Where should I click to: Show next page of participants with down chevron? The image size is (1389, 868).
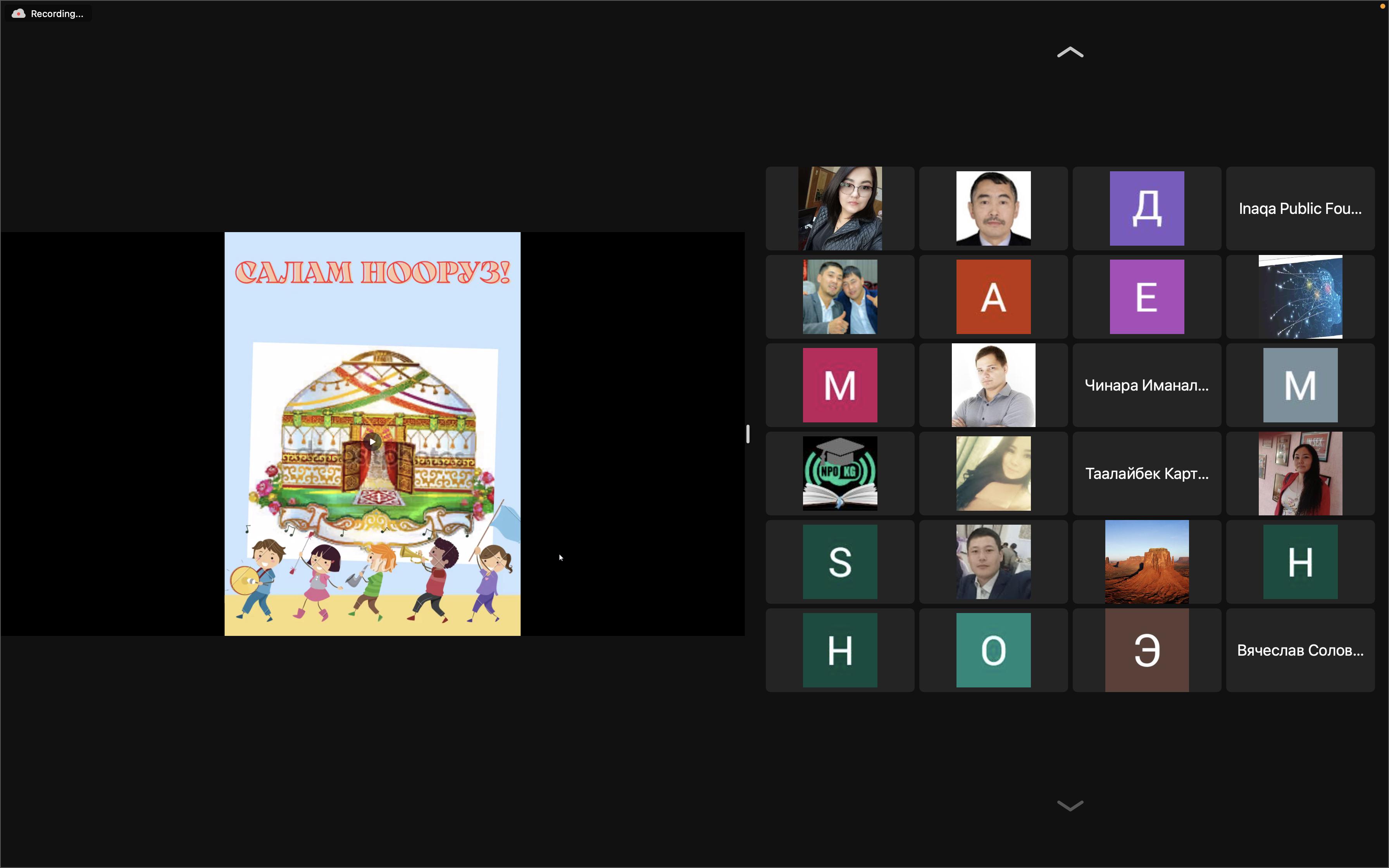pyautogui.click(x=1070, y=806)
